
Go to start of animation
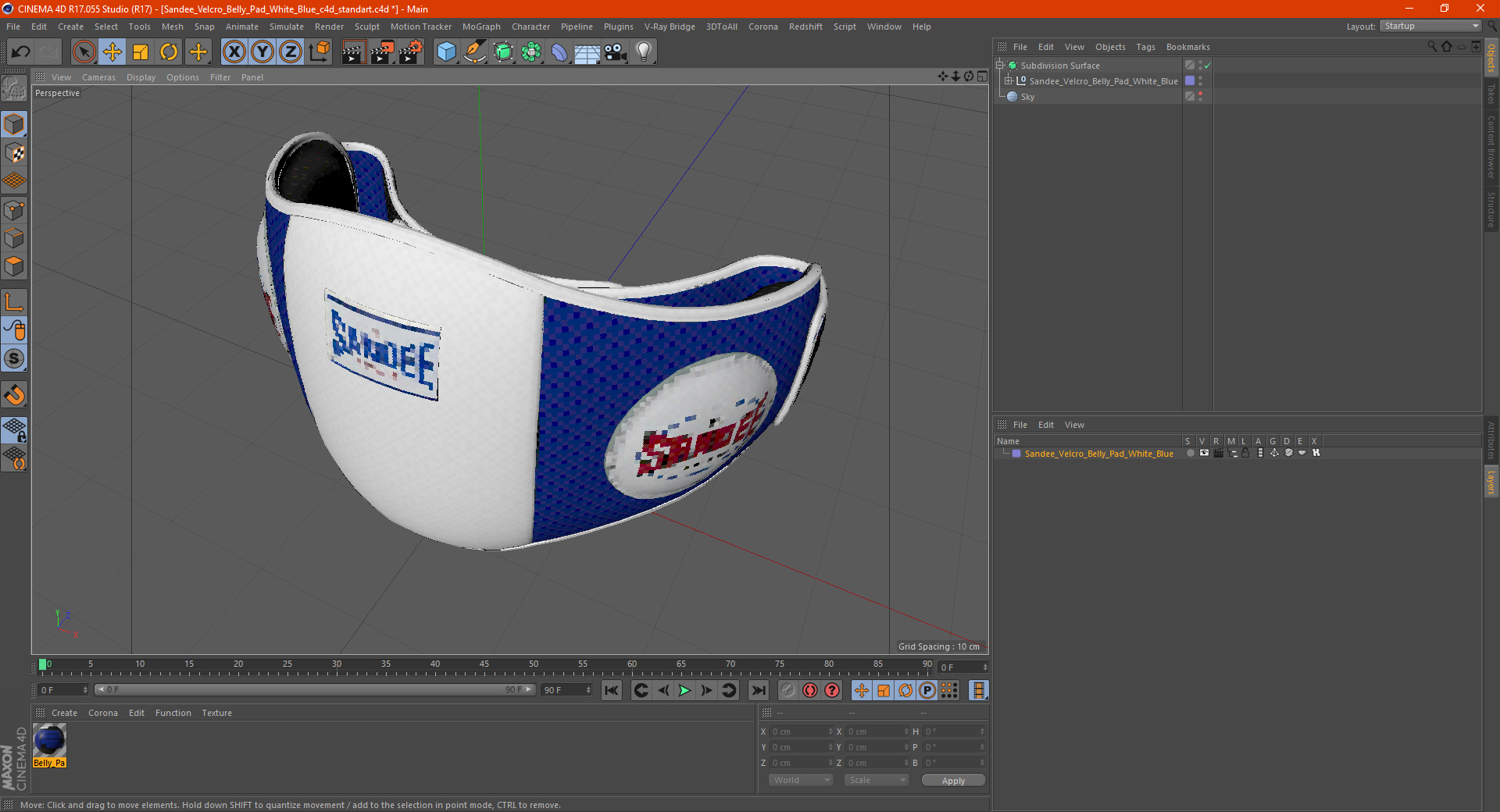[x=612, y=690]
